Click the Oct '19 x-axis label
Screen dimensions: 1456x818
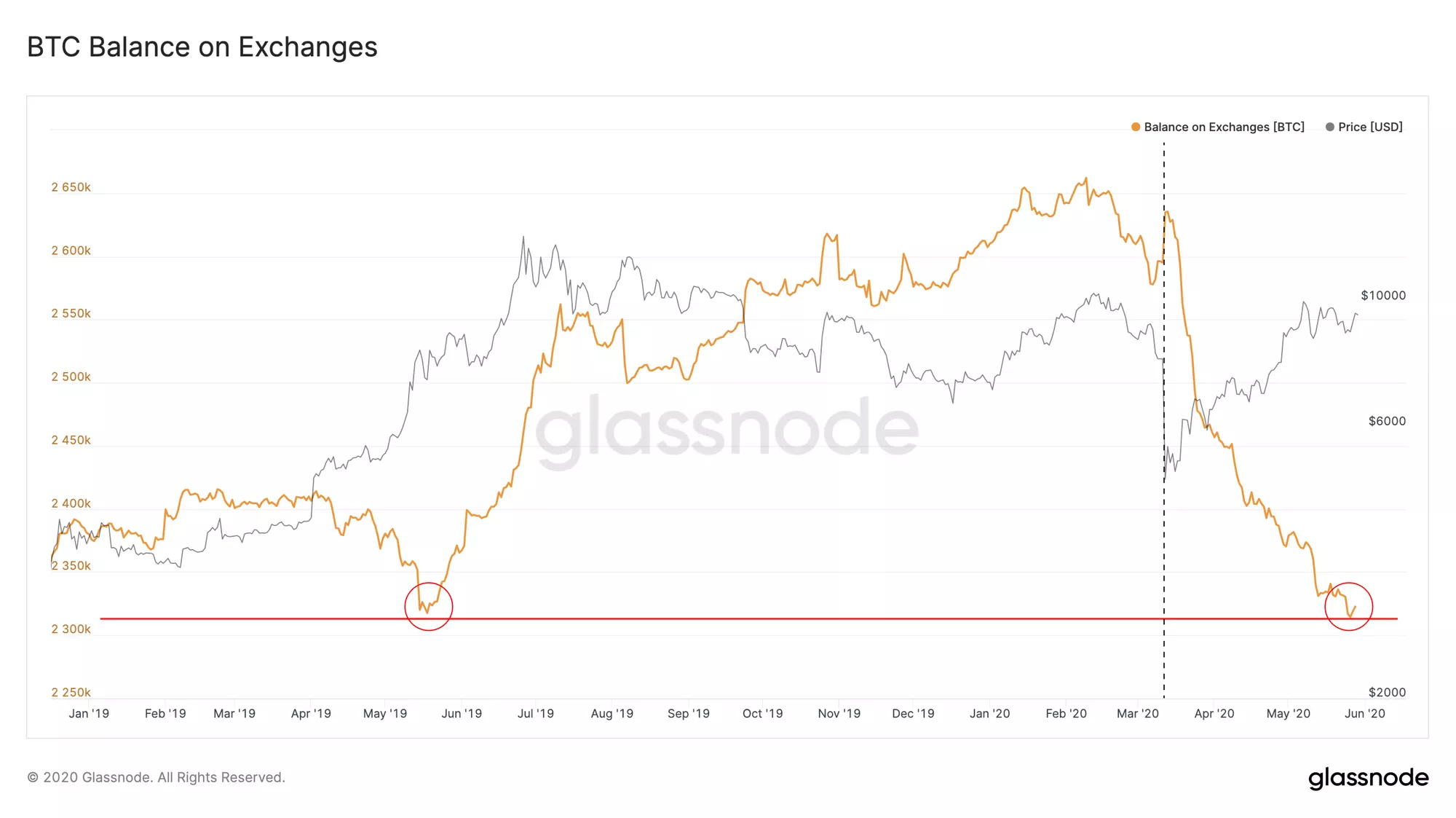[x=762, y=714]
